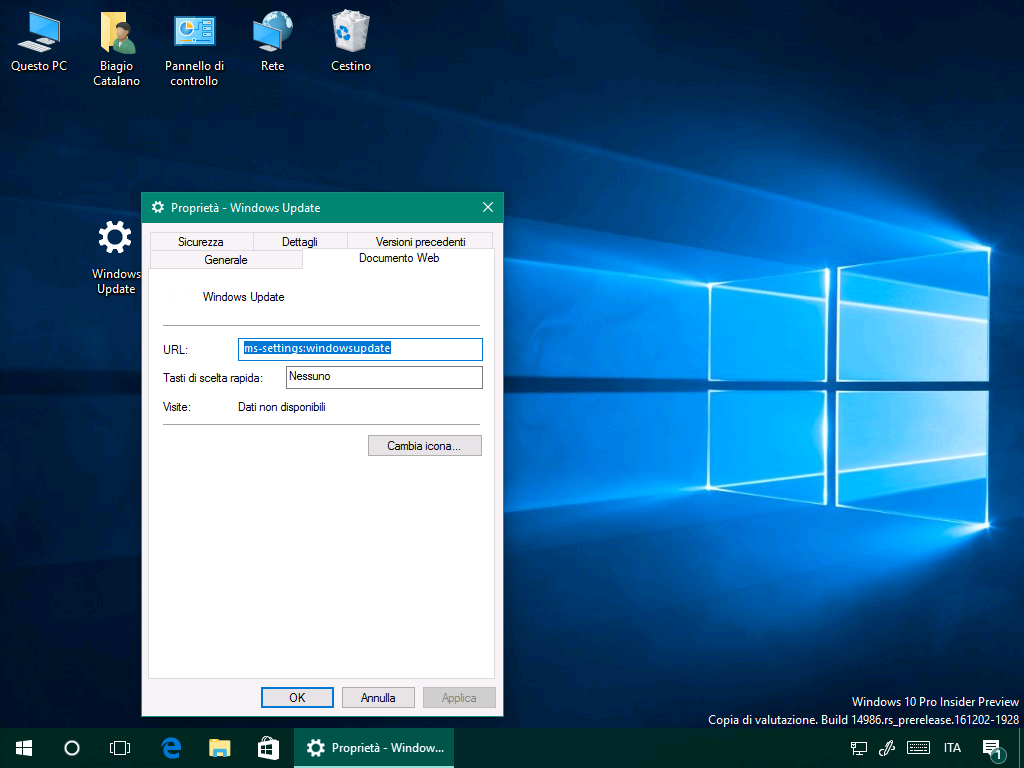Open the Start menu
Image resolution: width=1024 pixels, height=768 pixels.
[x=24, y=748]
